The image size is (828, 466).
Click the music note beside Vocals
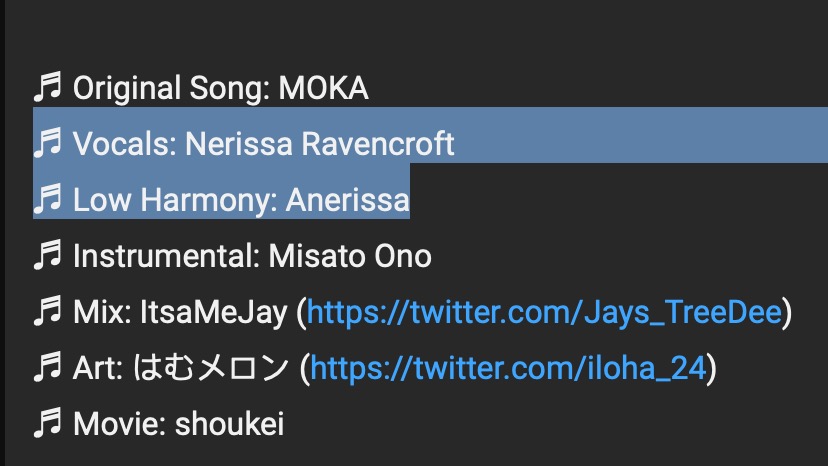(x=47, y=144)
